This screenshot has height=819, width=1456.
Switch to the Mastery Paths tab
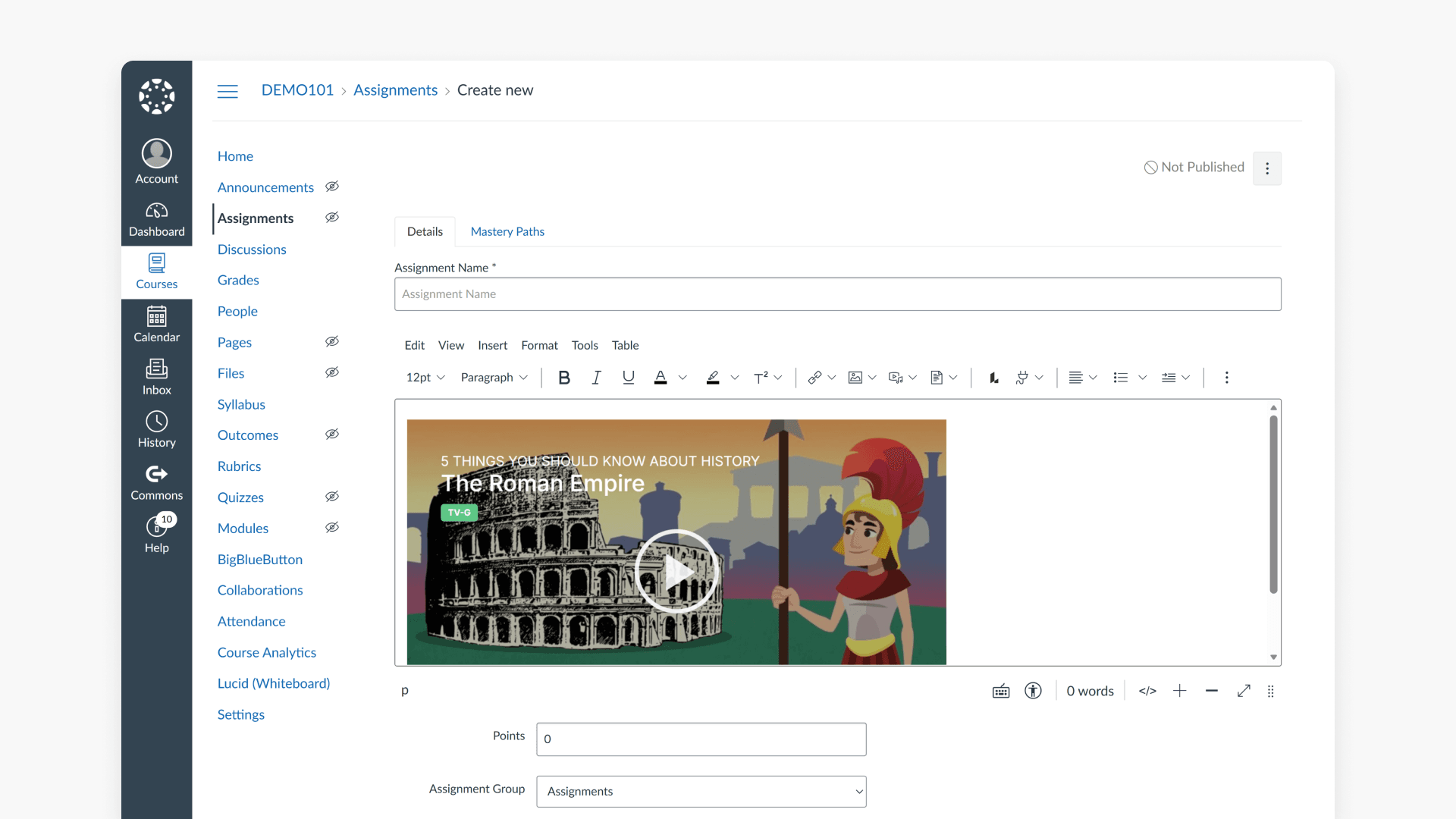[507, 231]
